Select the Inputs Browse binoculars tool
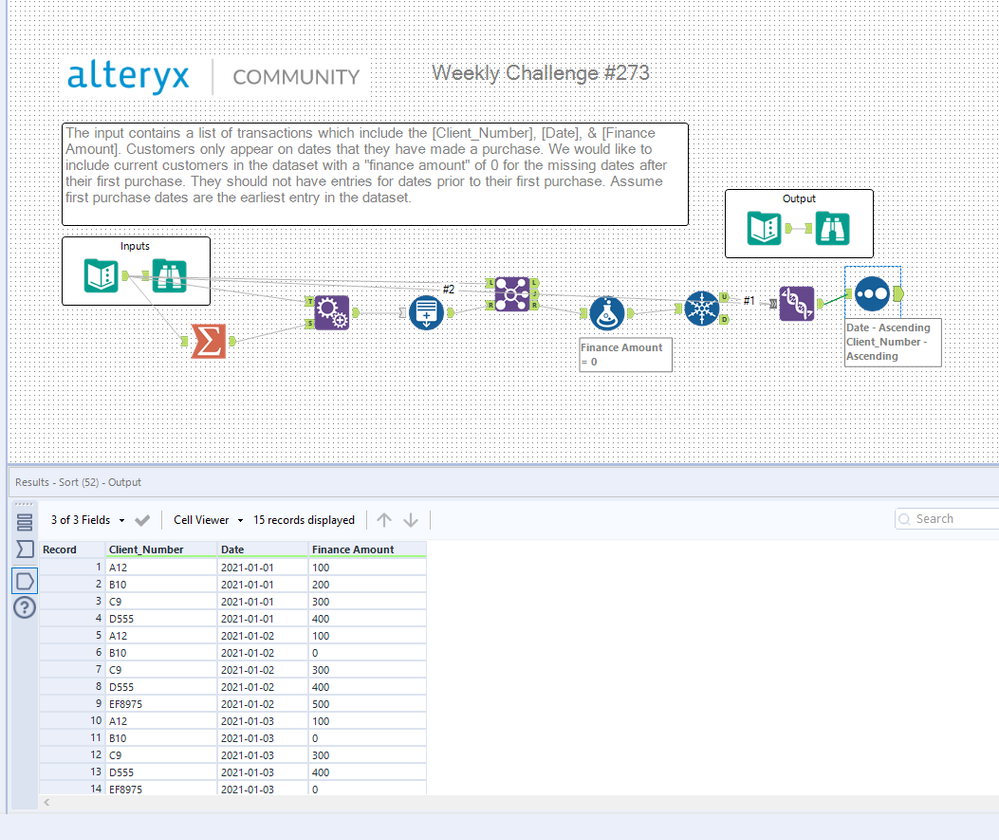This screenshot has height=840, width=999. point(169,275)
